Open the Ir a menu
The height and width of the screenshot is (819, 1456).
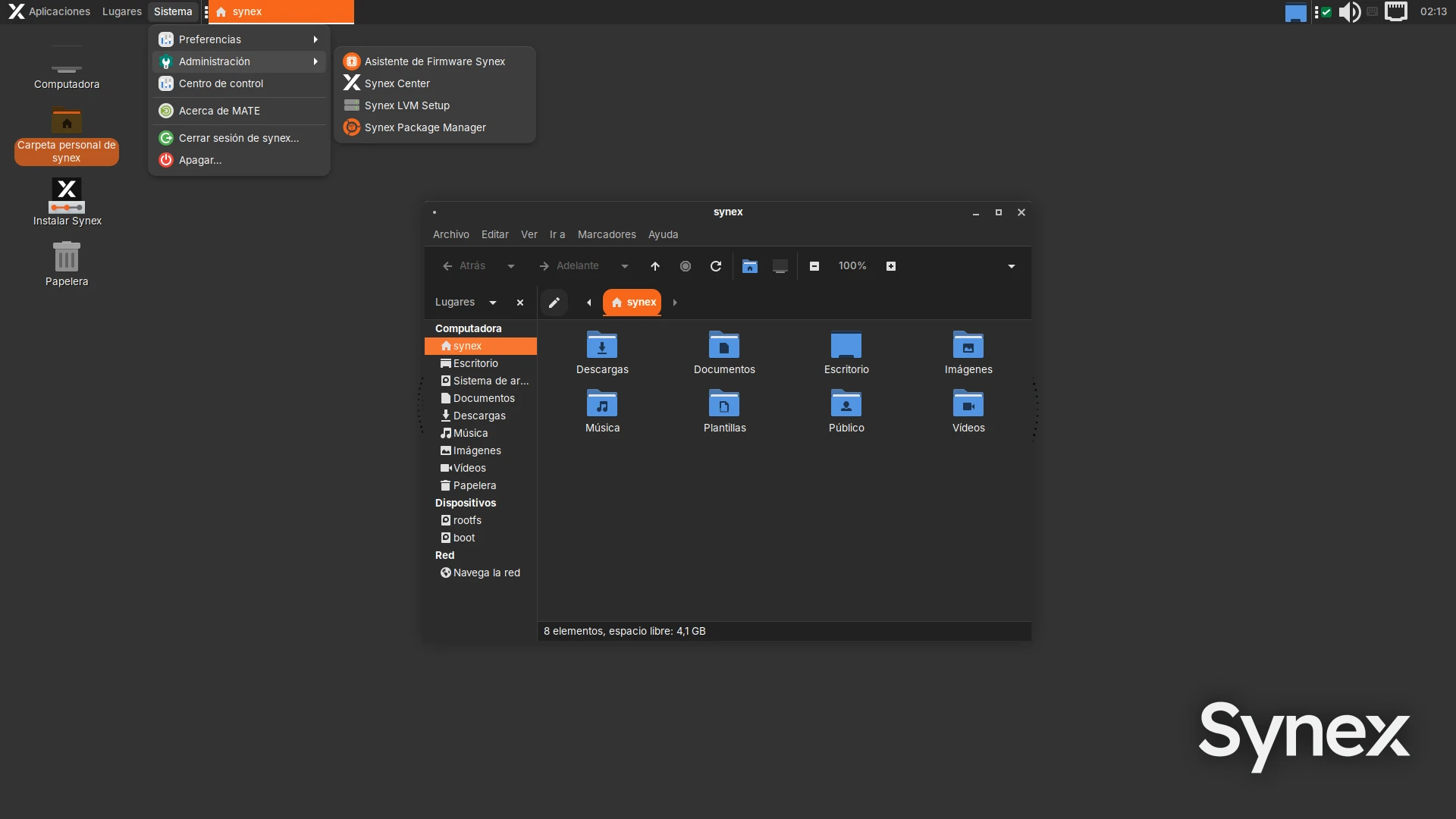coord(557,234)
